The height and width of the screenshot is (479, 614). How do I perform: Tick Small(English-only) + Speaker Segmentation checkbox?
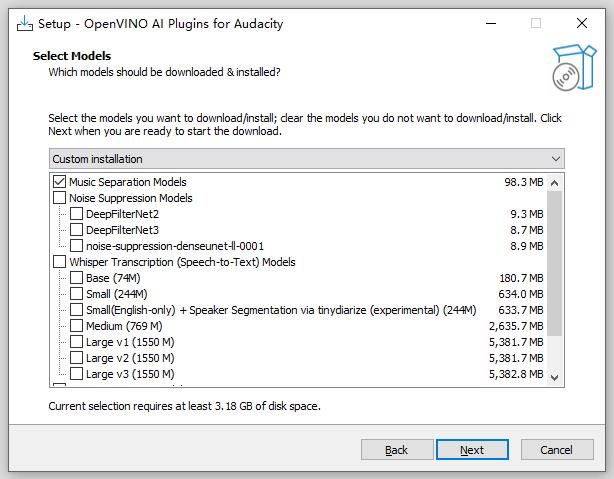pyautogui.click(x=76, y=310)
